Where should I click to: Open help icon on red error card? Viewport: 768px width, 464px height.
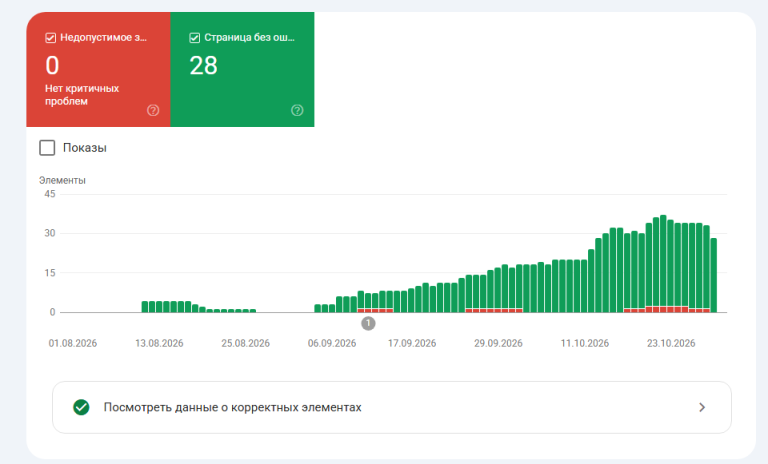pos(153,110)
